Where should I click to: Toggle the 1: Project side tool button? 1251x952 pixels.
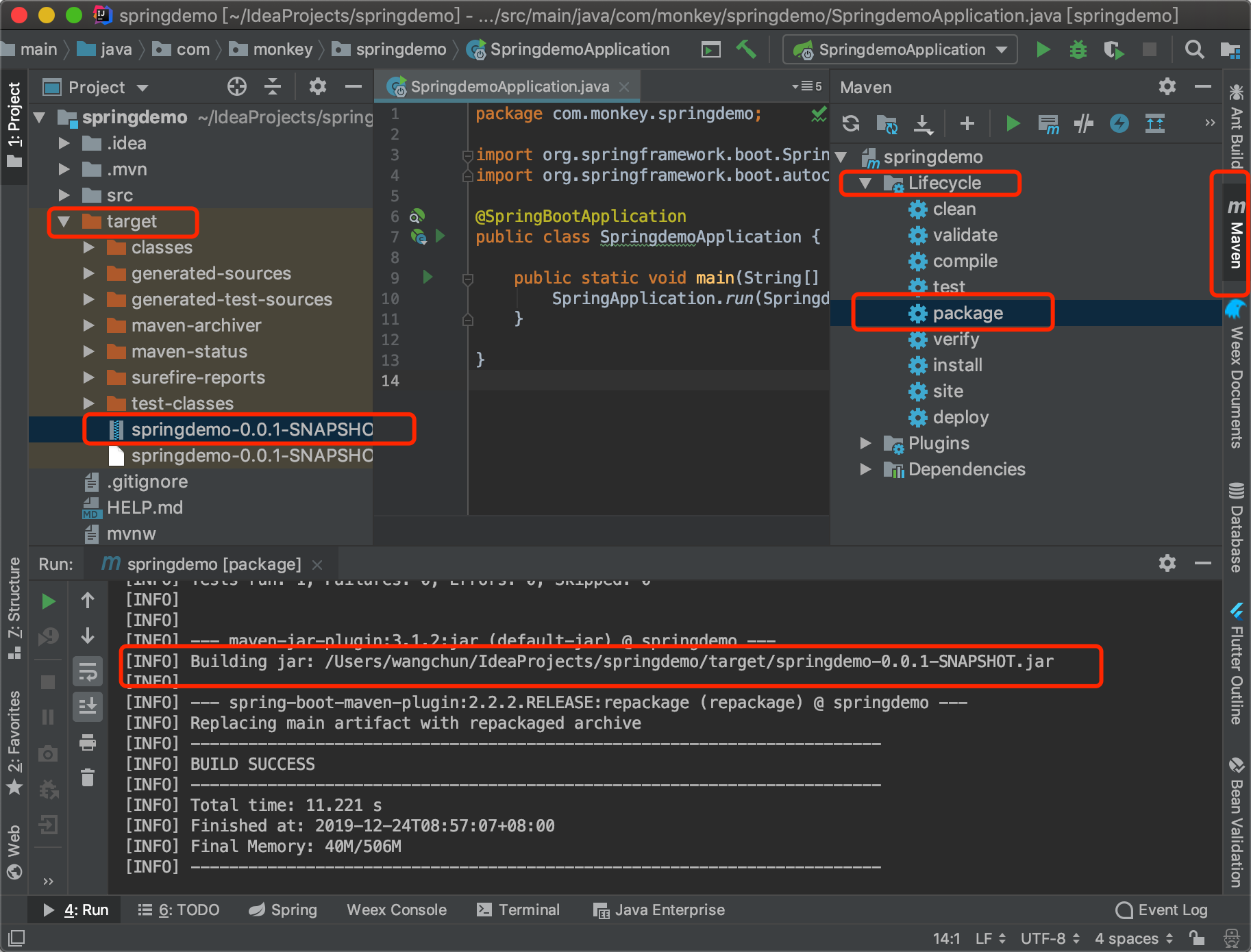(x=14, y=125)
